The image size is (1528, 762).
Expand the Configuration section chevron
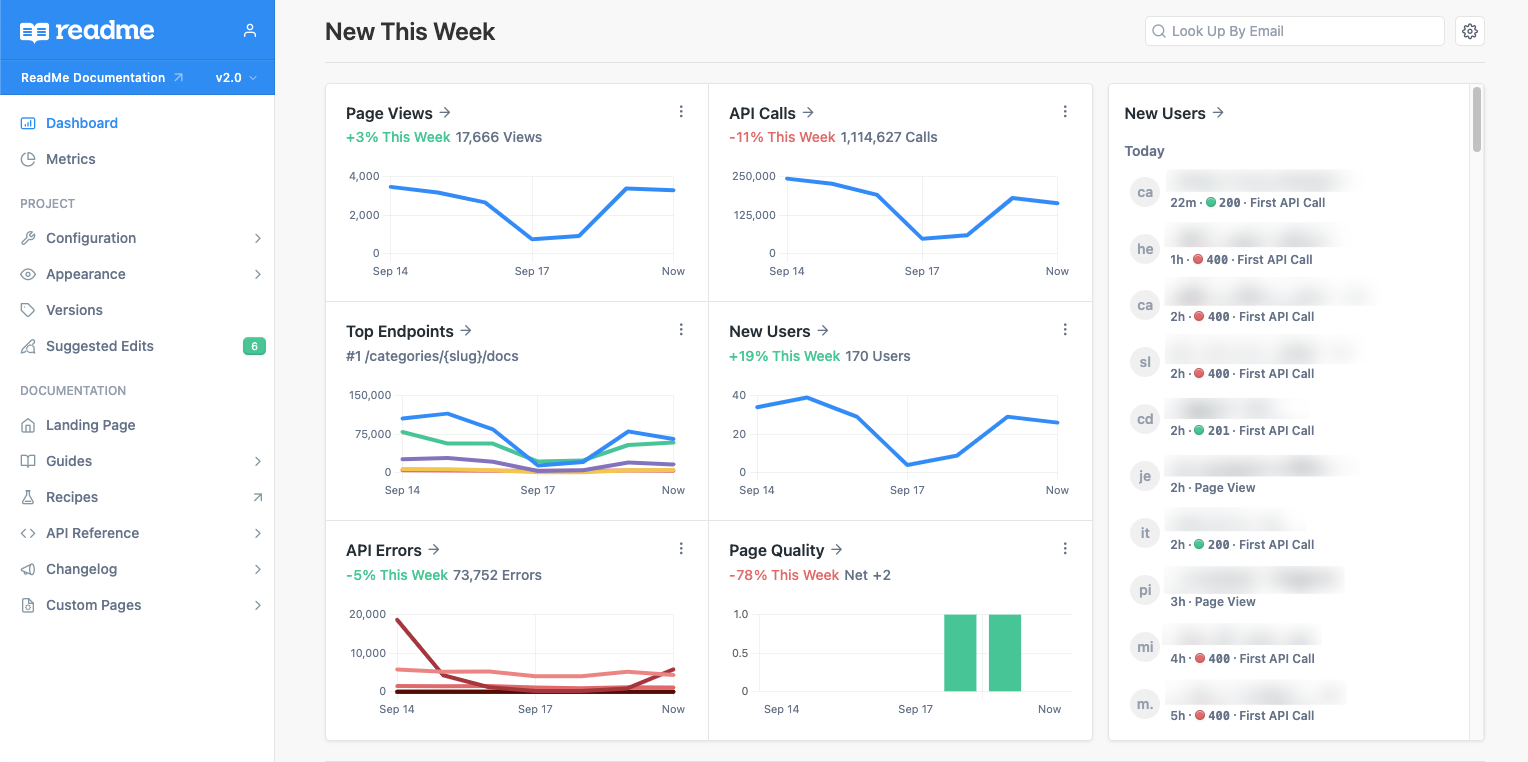tap(257, 238)
